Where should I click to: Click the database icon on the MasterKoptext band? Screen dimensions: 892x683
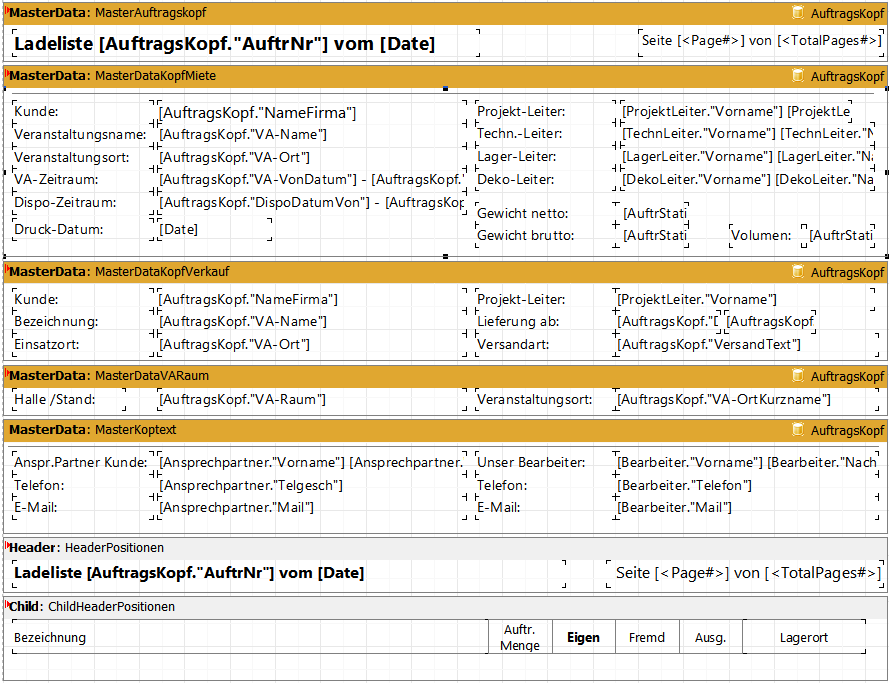(x=798, y=429)
